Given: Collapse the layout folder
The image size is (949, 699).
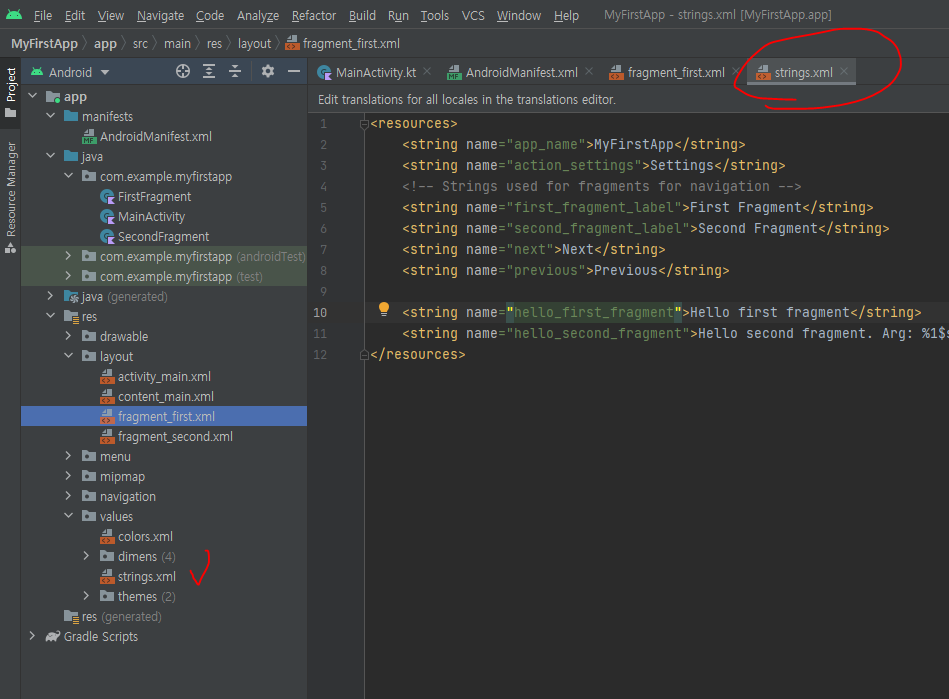Looking at the screenshot, I should click(68, 356).
